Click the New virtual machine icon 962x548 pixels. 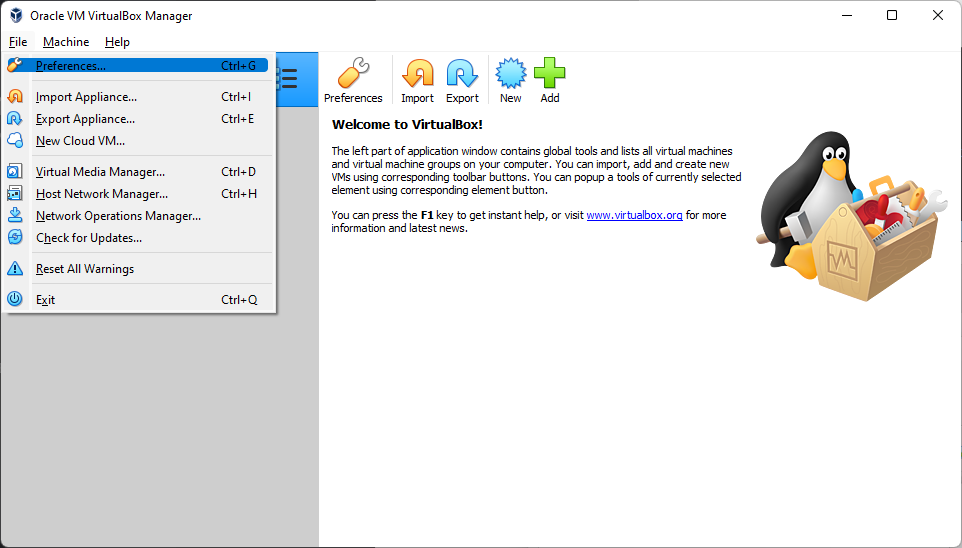(x=510, y=75)
